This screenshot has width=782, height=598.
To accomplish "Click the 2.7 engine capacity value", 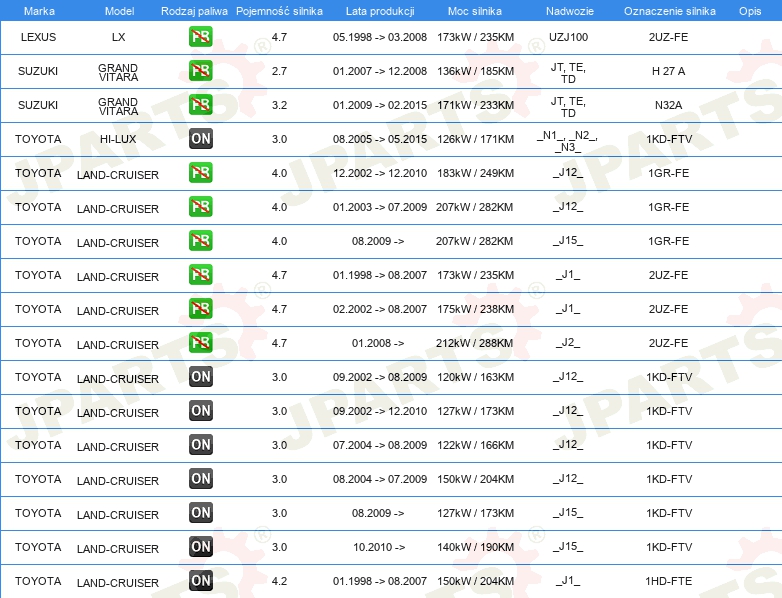I will [x=279, y=71].
